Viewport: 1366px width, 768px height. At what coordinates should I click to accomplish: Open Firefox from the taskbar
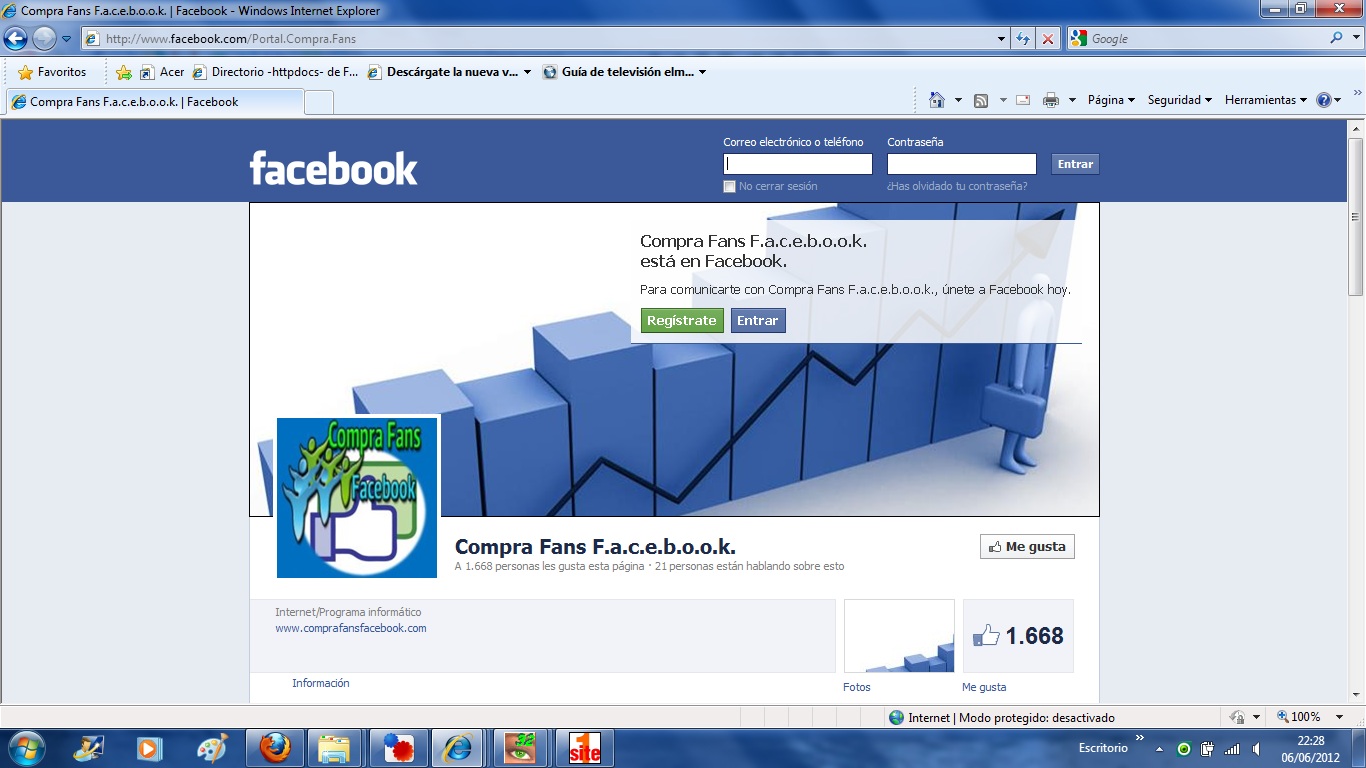coord(275,748)
